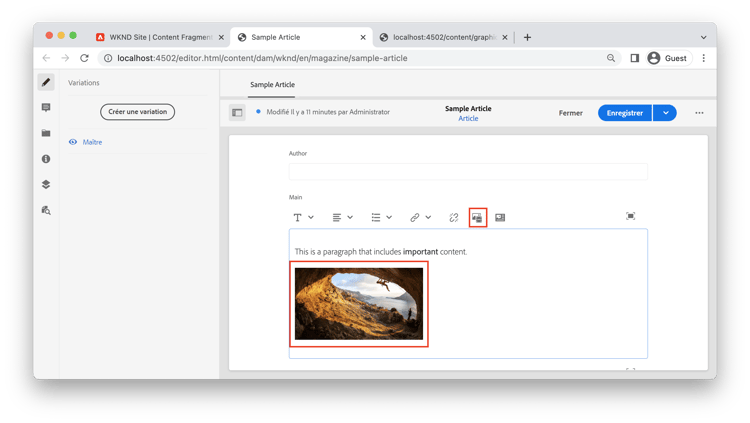750x423 pixels.
Task: Open the list formatting tool
Action: pos(376,218)
